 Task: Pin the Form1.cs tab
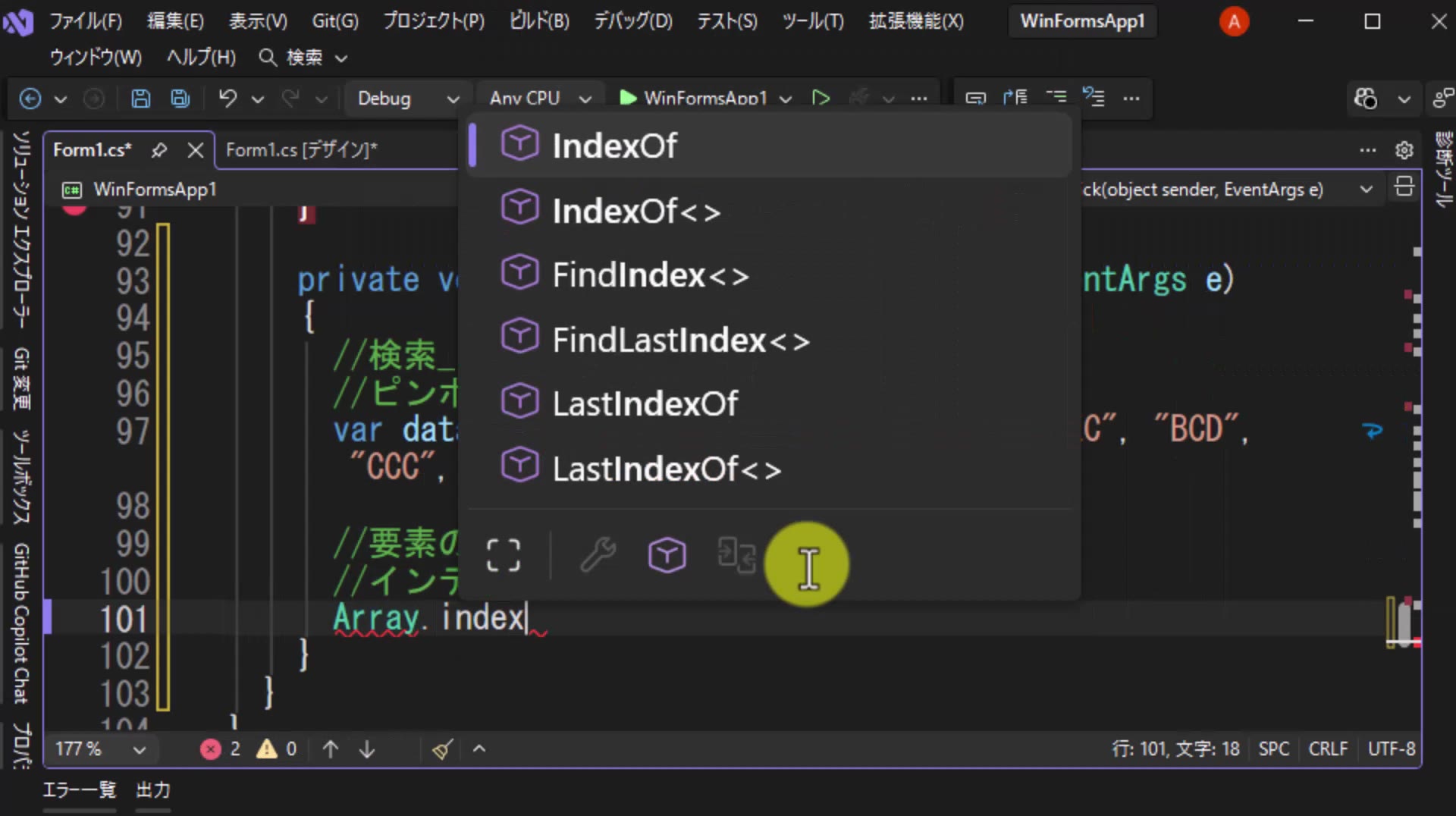coord(158,150)
